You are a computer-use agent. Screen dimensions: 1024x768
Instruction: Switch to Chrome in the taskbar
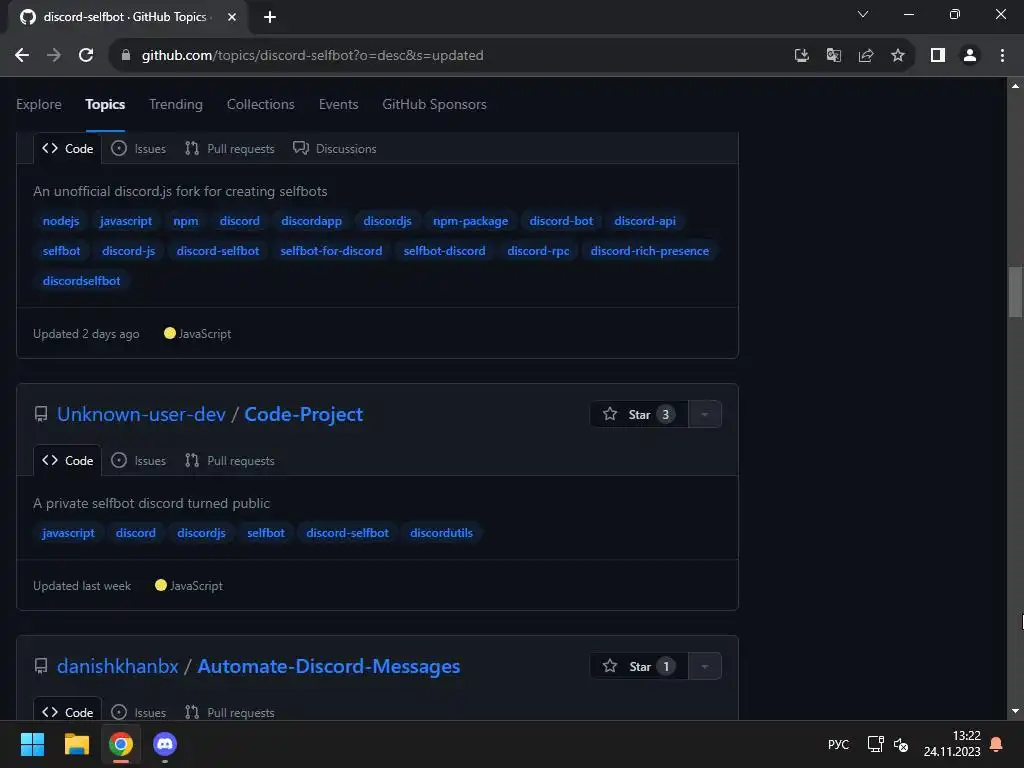click(x=121, y=744)
